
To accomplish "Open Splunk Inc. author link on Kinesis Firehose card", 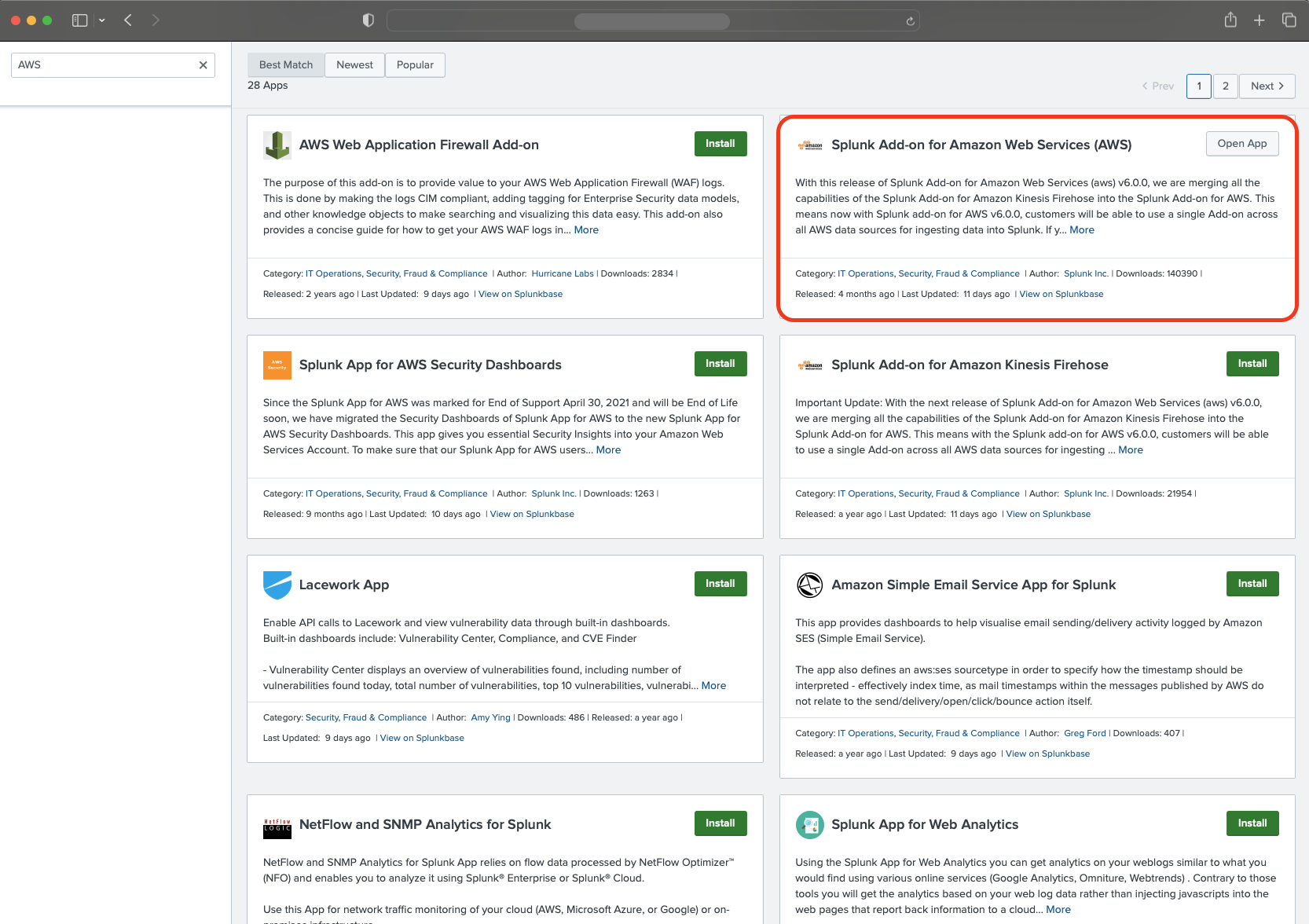I will [1086, 493].
